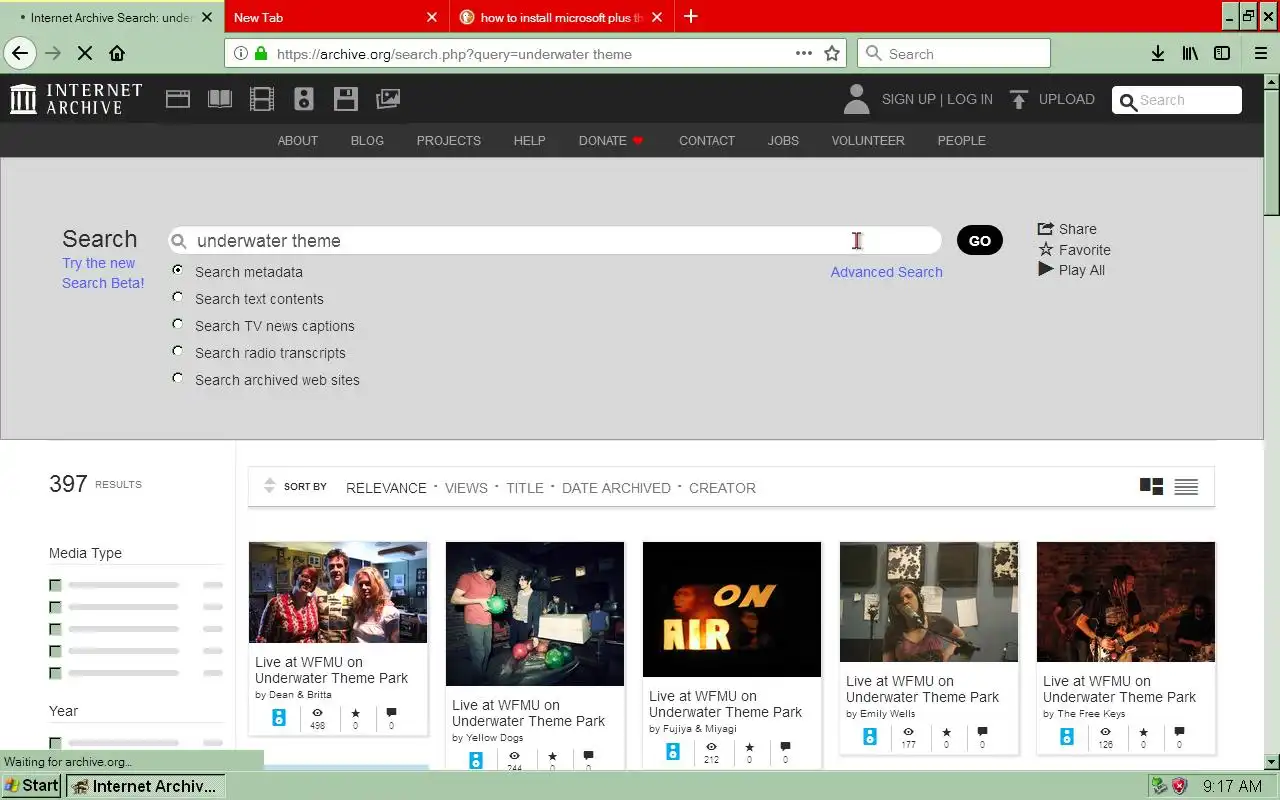Open the VOLUNTEER menu item
The image size is (1280, 800).
(x=868, y=141)
